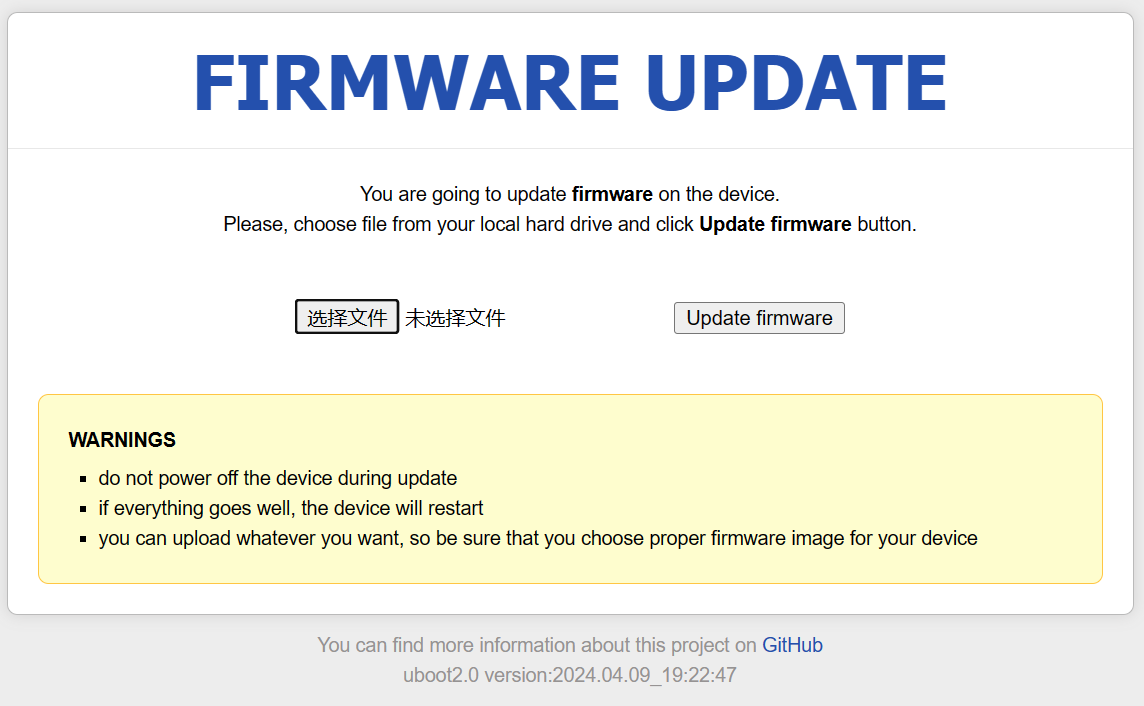Click the 'device will restart' warning line
Viewport: 1144px width, 706px height.
point(291,508)
